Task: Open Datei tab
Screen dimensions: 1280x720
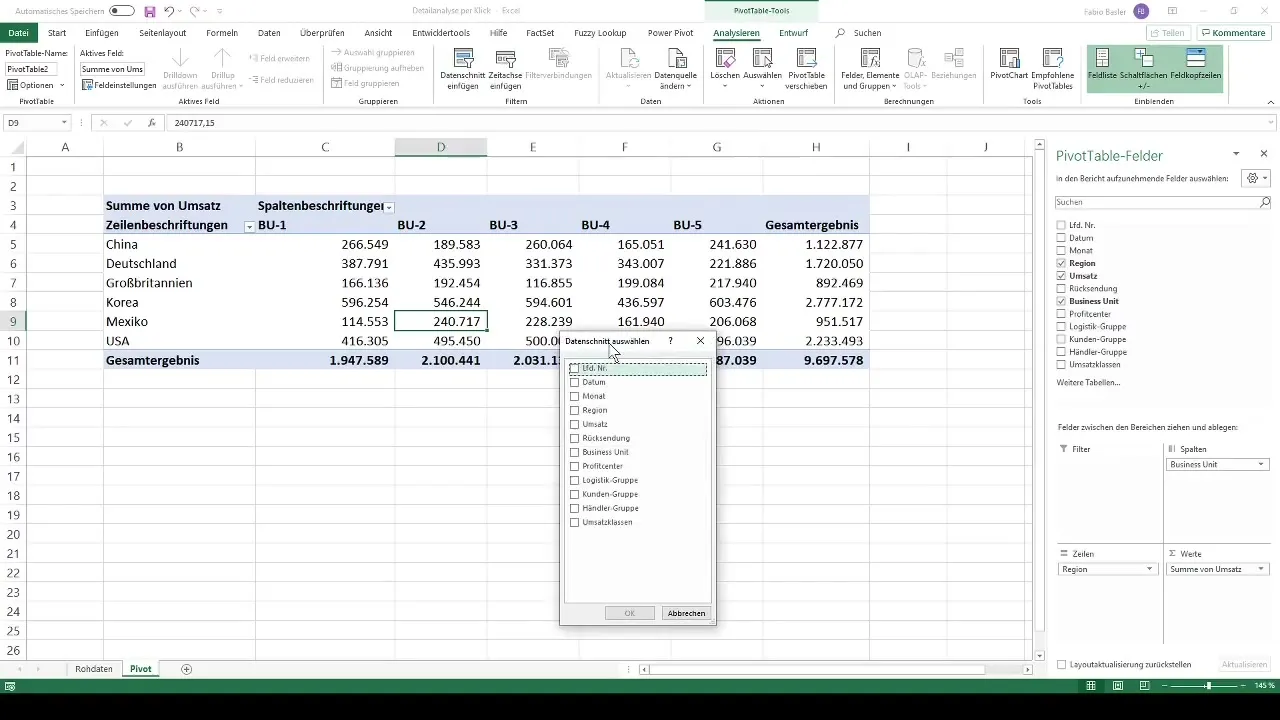Action: tap(18, 33)
